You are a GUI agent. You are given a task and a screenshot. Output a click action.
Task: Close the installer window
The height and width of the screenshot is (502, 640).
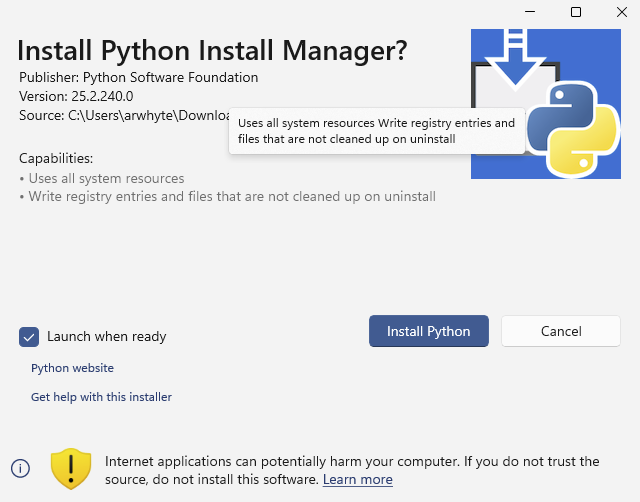coord(622,12)
